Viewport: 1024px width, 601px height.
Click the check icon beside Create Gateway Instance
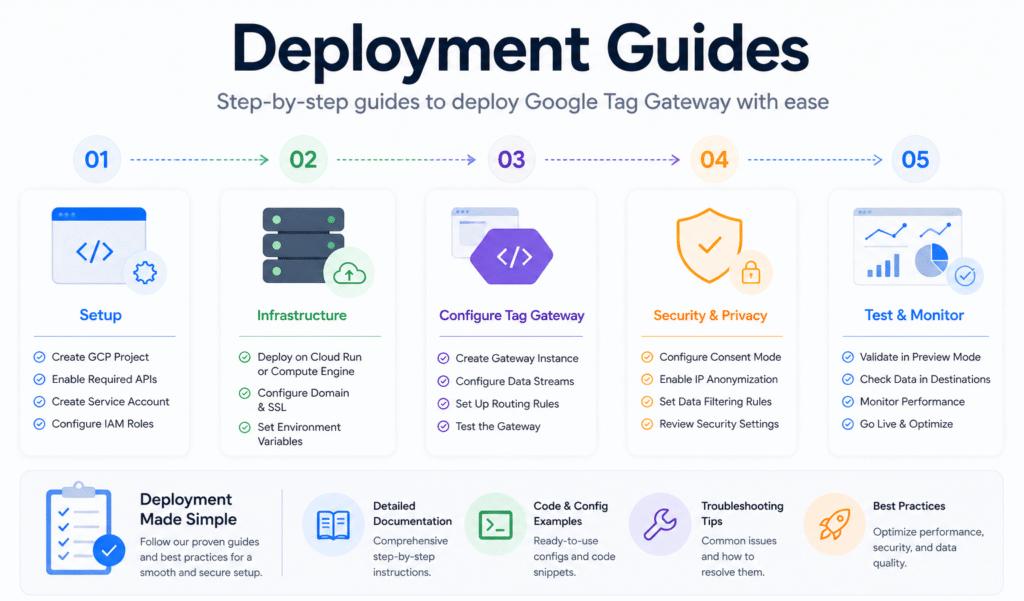[443, 359]
